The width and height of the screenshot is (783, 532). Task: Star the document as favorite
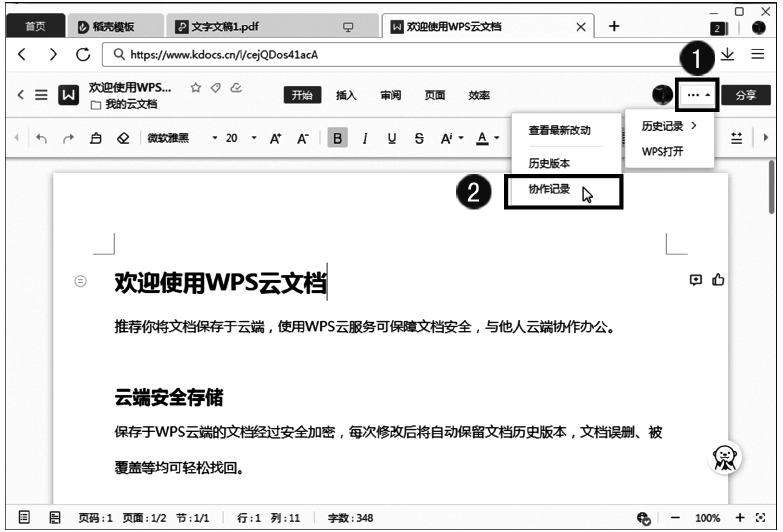coord(196,88)
